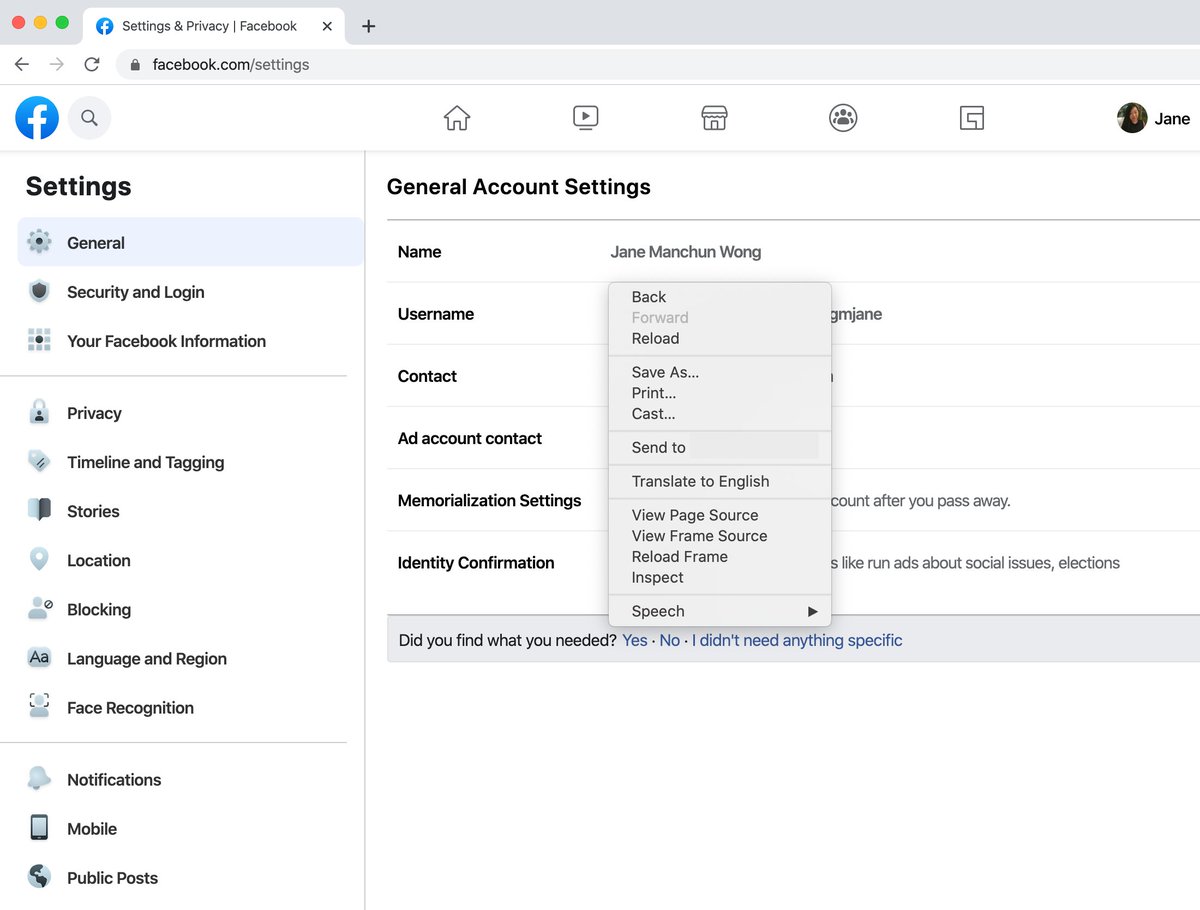Image resolution: width=1200 pixels, height=910 pixels.
Task: Click the Timeline and Tagging tag icon
Action: [x=39, y=461]
